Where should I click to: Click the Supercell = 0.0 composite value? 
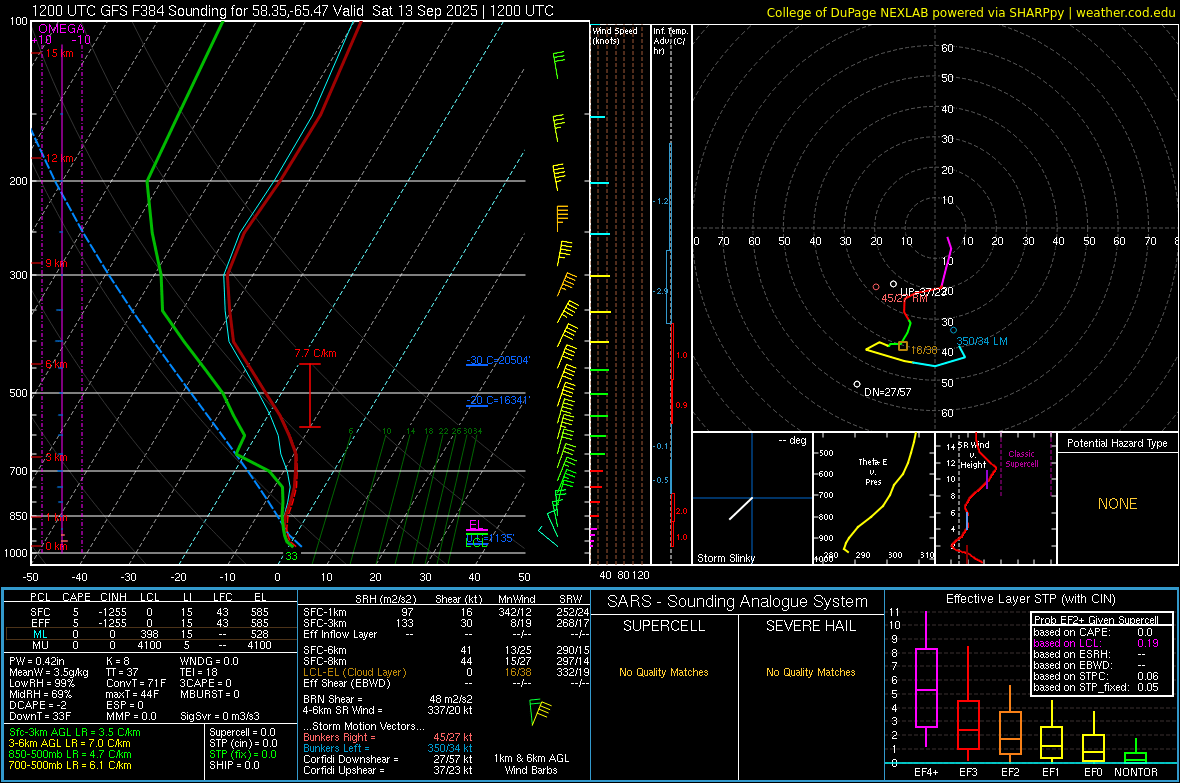click(242, 732)
